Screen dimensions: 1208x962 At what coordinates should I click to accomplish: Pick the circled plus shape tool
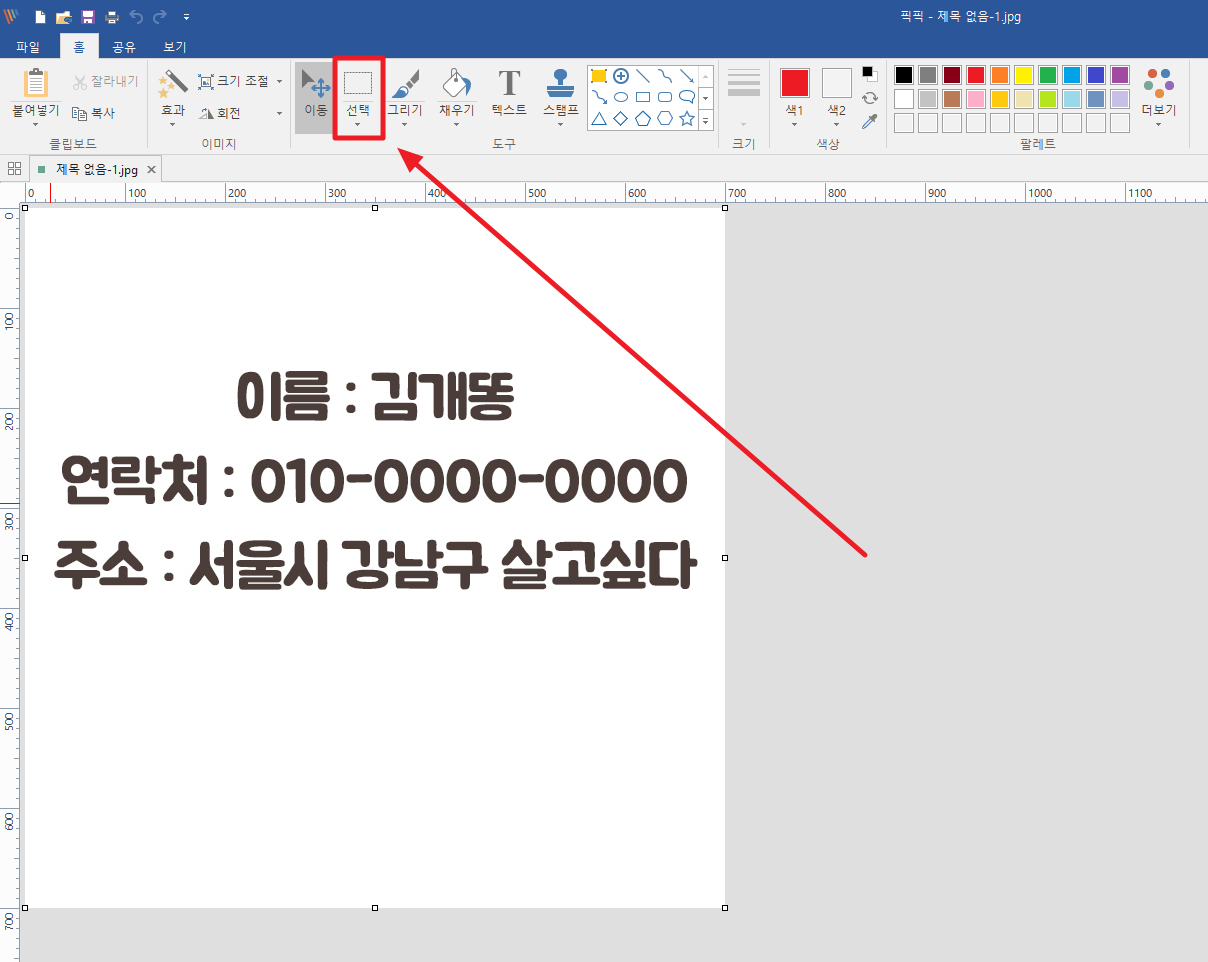[x=621, y=75]
